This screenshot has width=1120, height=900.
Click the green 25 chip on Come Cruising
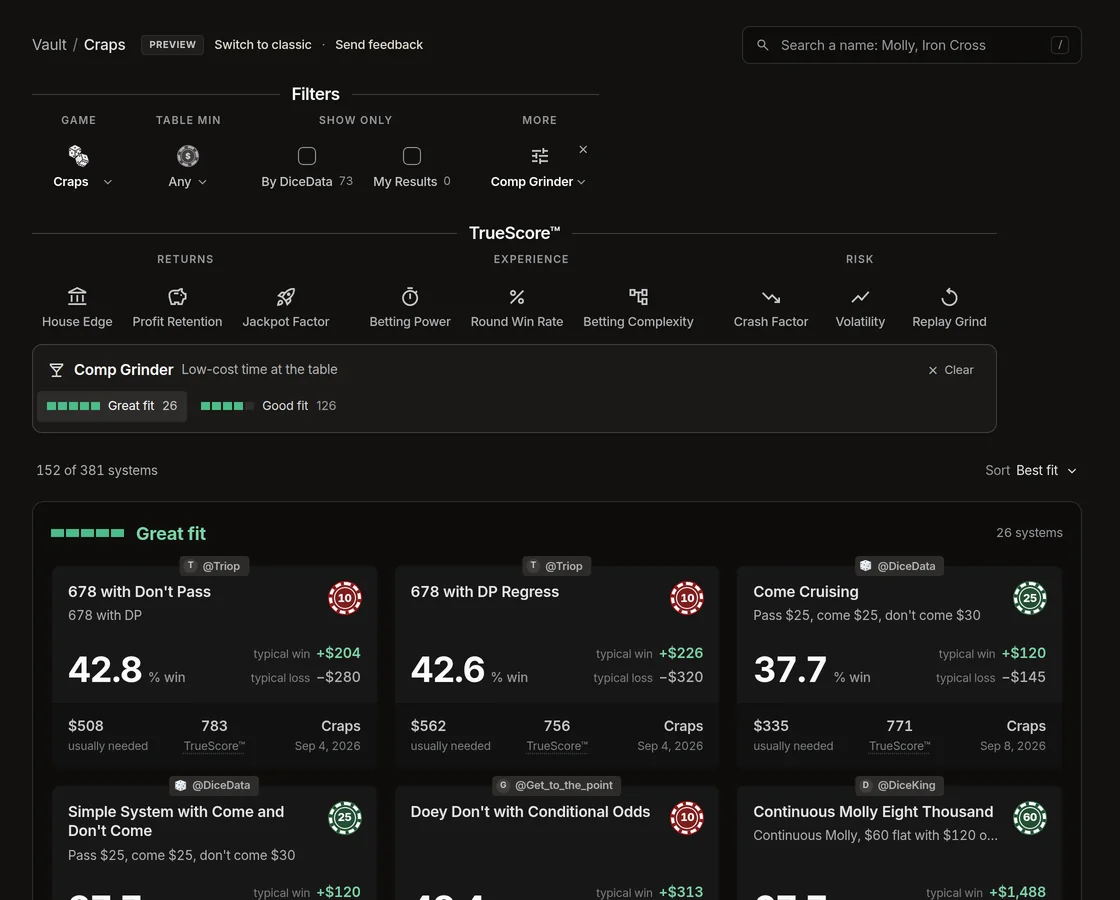click(1030, 598)
